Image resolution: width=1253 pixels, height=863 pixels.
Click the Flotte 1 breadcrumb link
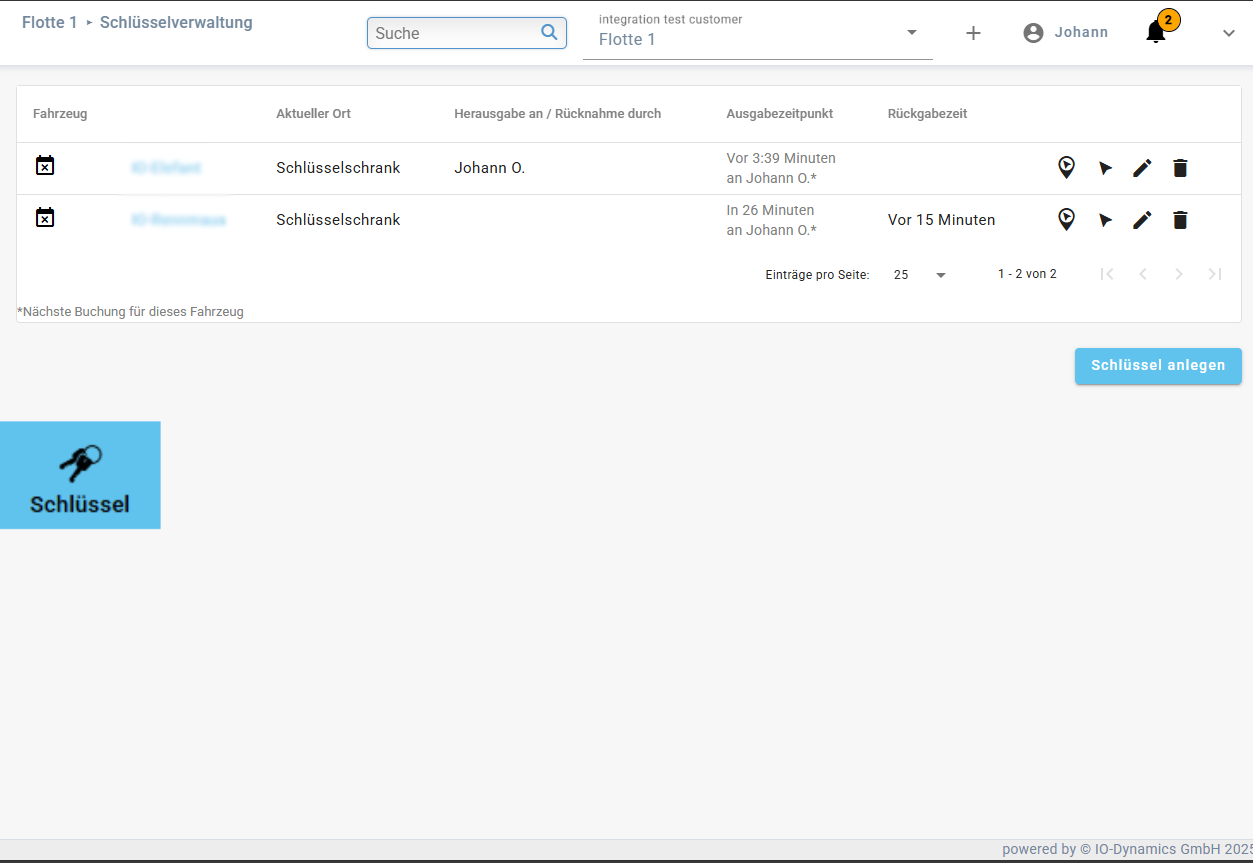click(x=49, y=22)
